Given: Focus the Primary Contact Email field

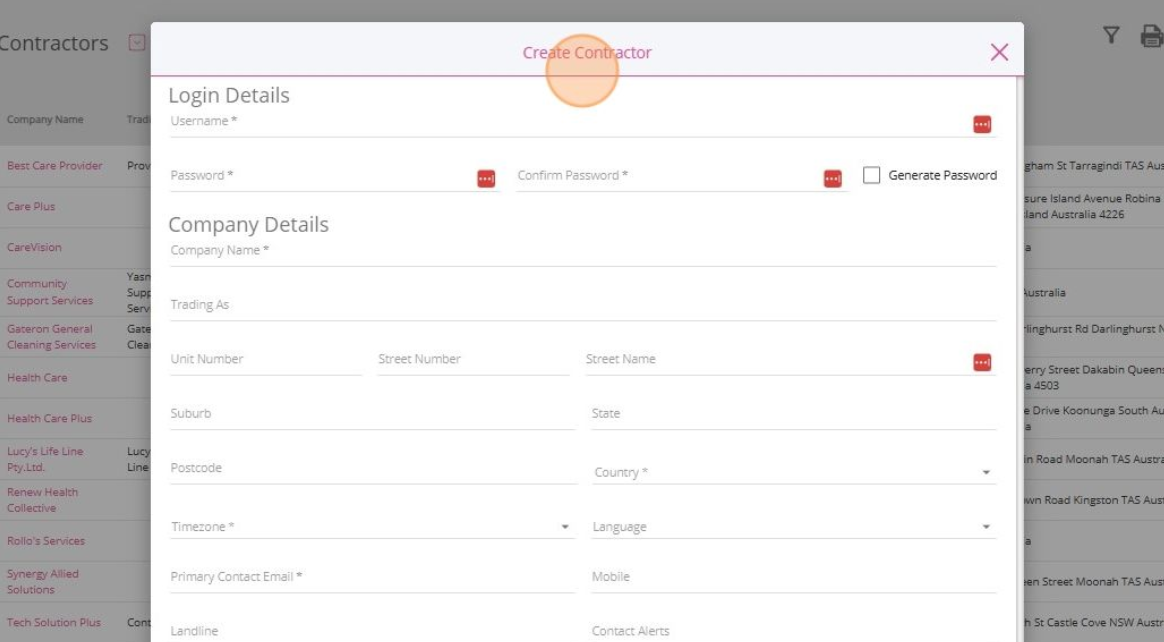Looking at the screenshot, I should 372,577.
